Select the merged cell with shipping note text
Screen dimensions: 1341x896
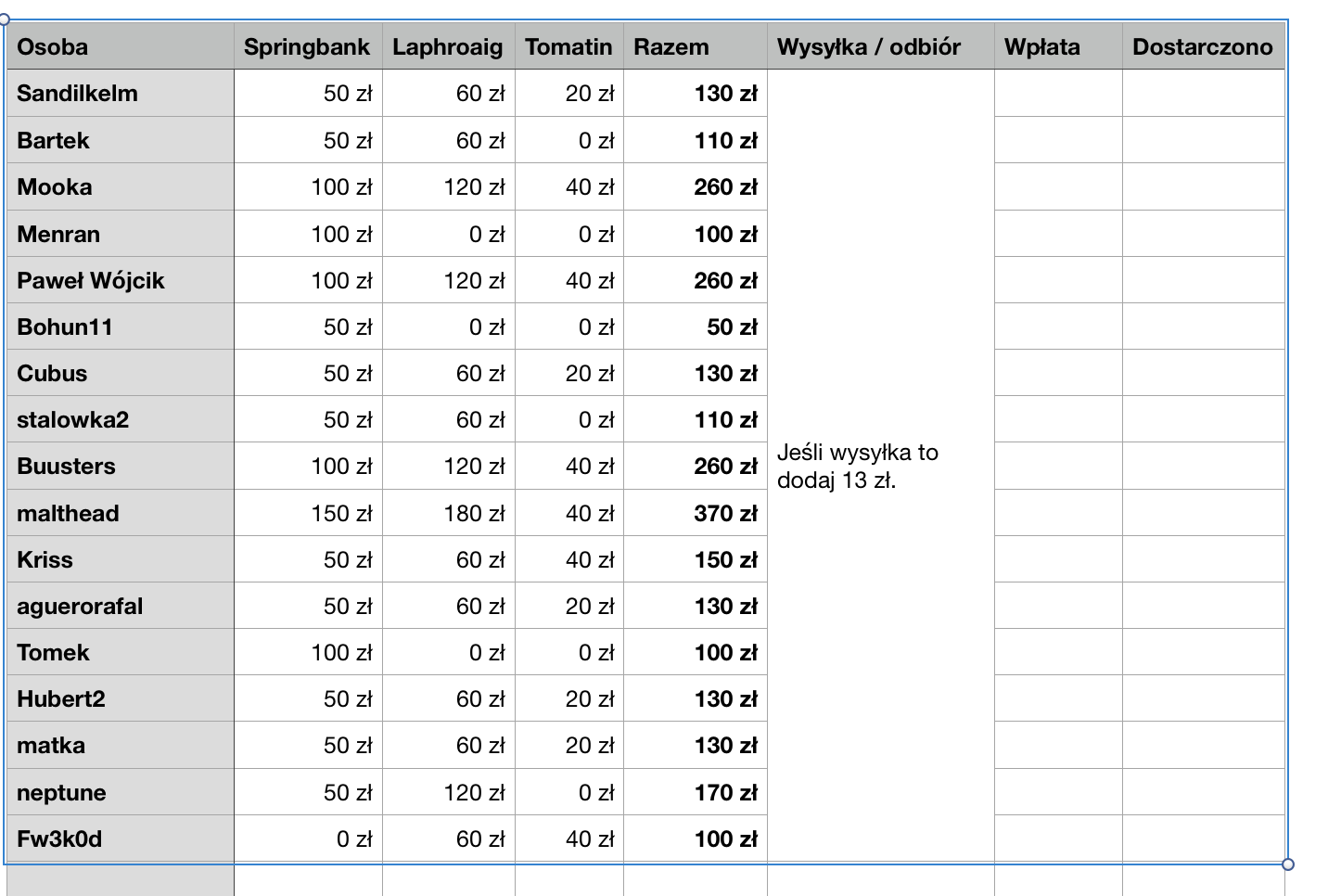coord(880,467)
